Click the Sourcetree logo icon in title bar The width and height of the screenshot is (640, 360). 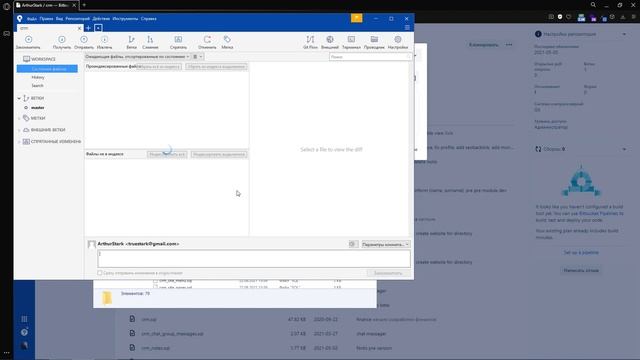click(x=20, y=18)
